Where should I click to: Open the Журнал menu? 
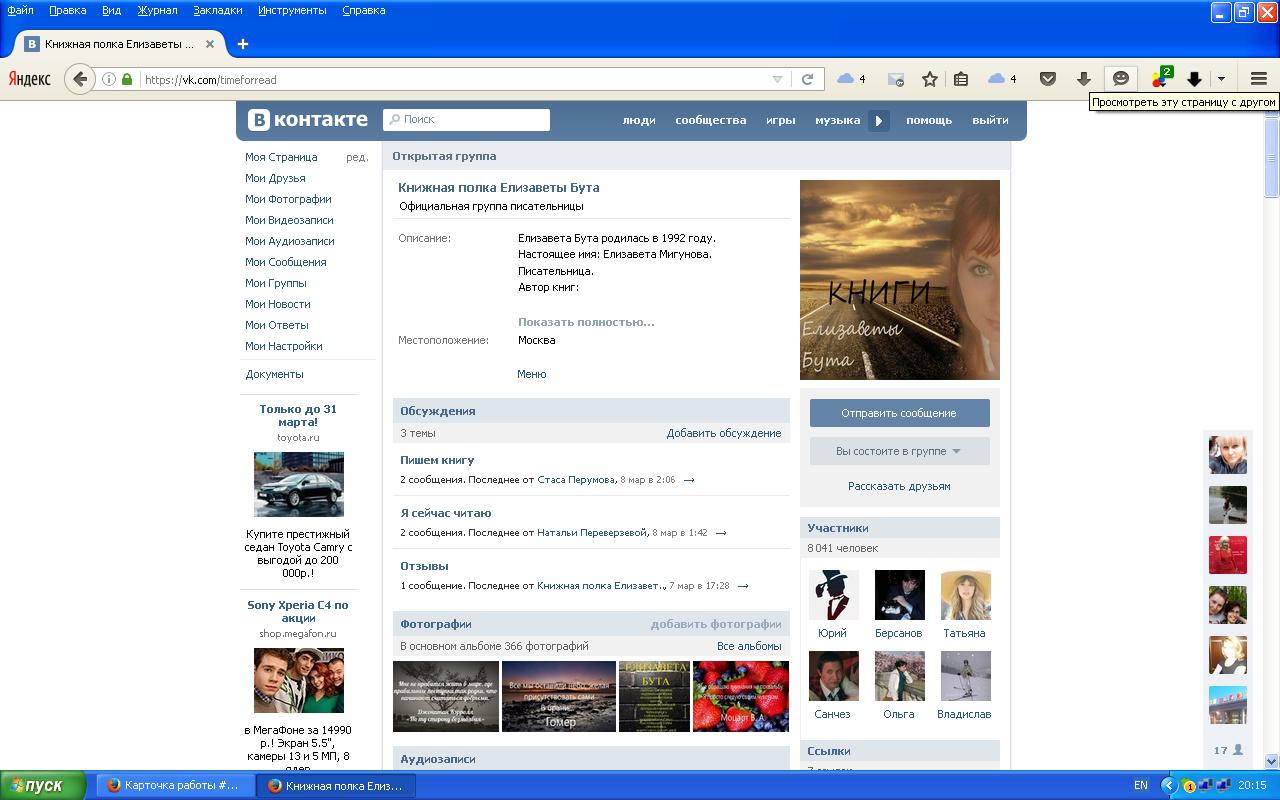(x=157, y=10)
